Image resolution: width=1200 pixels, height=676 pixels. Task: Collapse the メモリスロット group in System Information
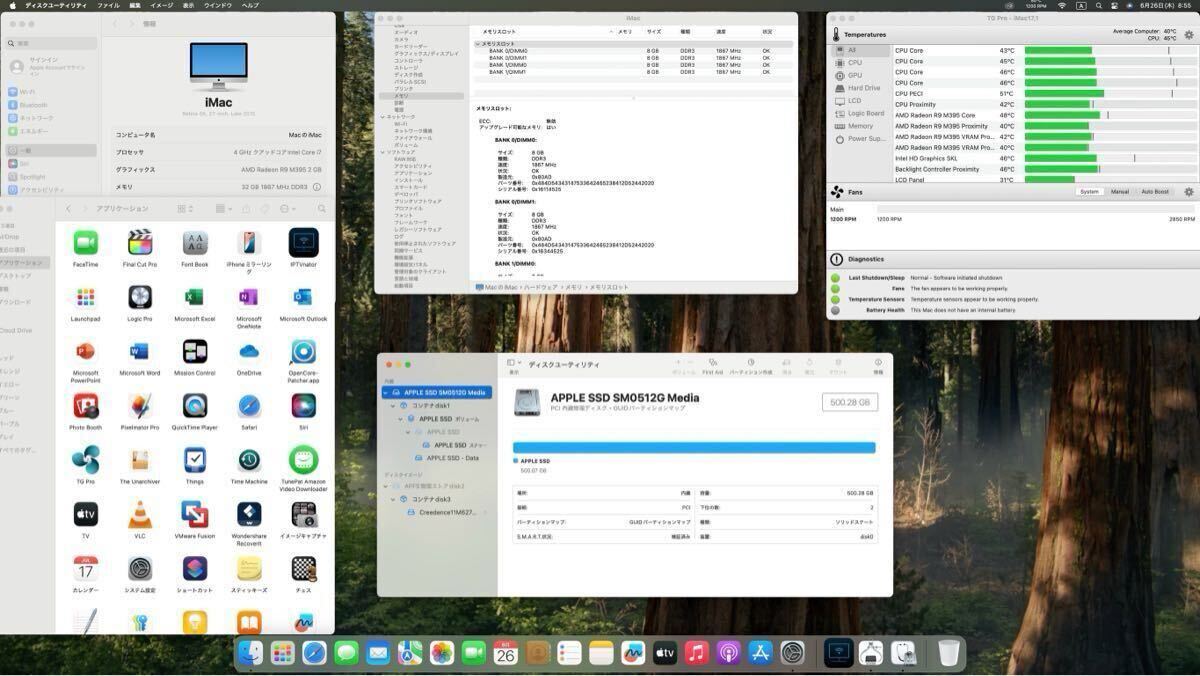[x=478, y=44]
